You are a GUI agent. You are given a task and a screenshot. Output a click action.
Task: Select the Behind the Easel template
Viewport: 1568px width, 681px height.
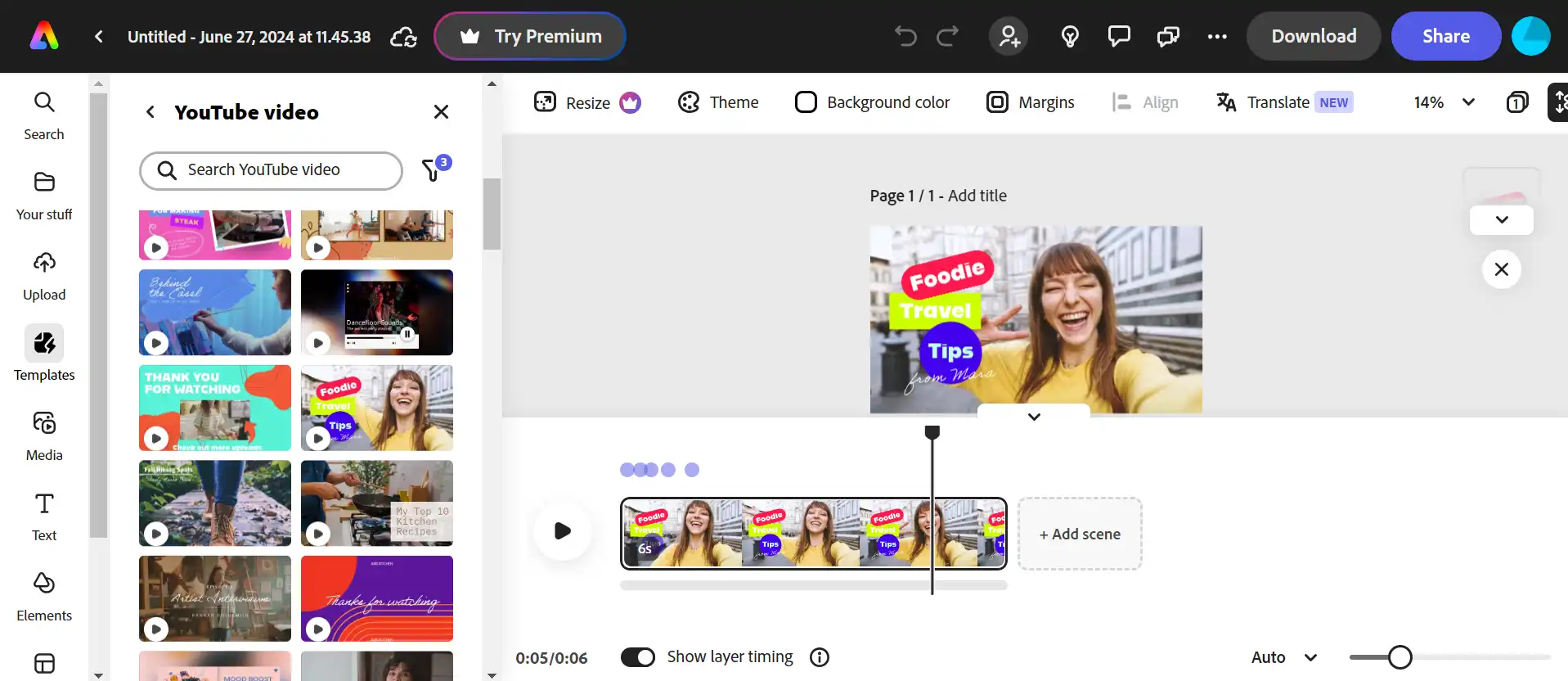(x=215, y=313)
